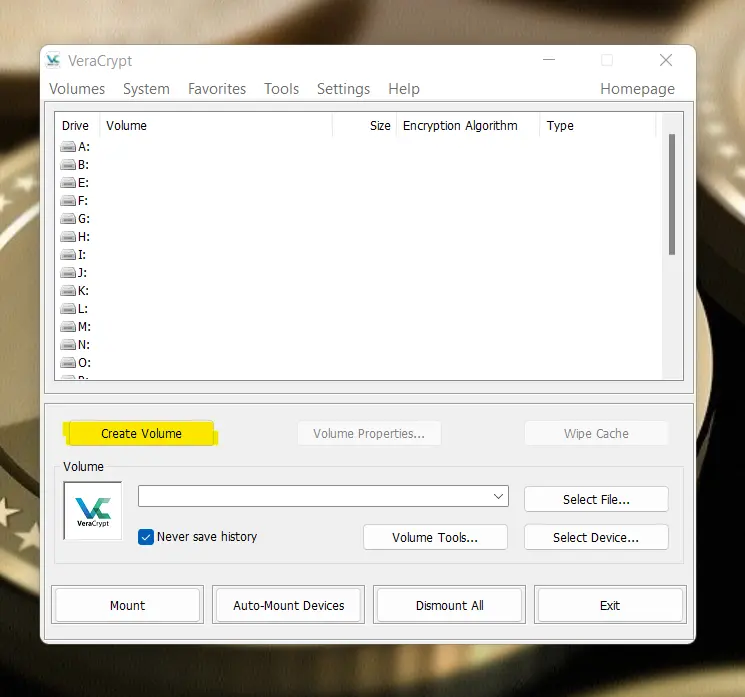Toggle the Never save history checkbox
The width and height of the screenshot is (745, 697).
pyautogui.click(x=146, y=537)
